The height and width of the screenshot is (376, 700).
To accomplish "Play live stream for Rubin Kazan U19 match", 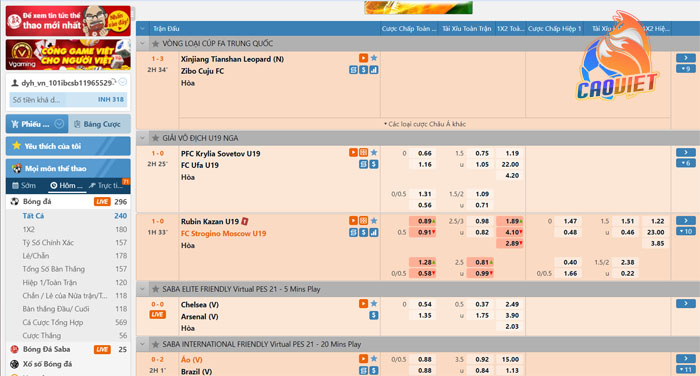I will [353, 221].
